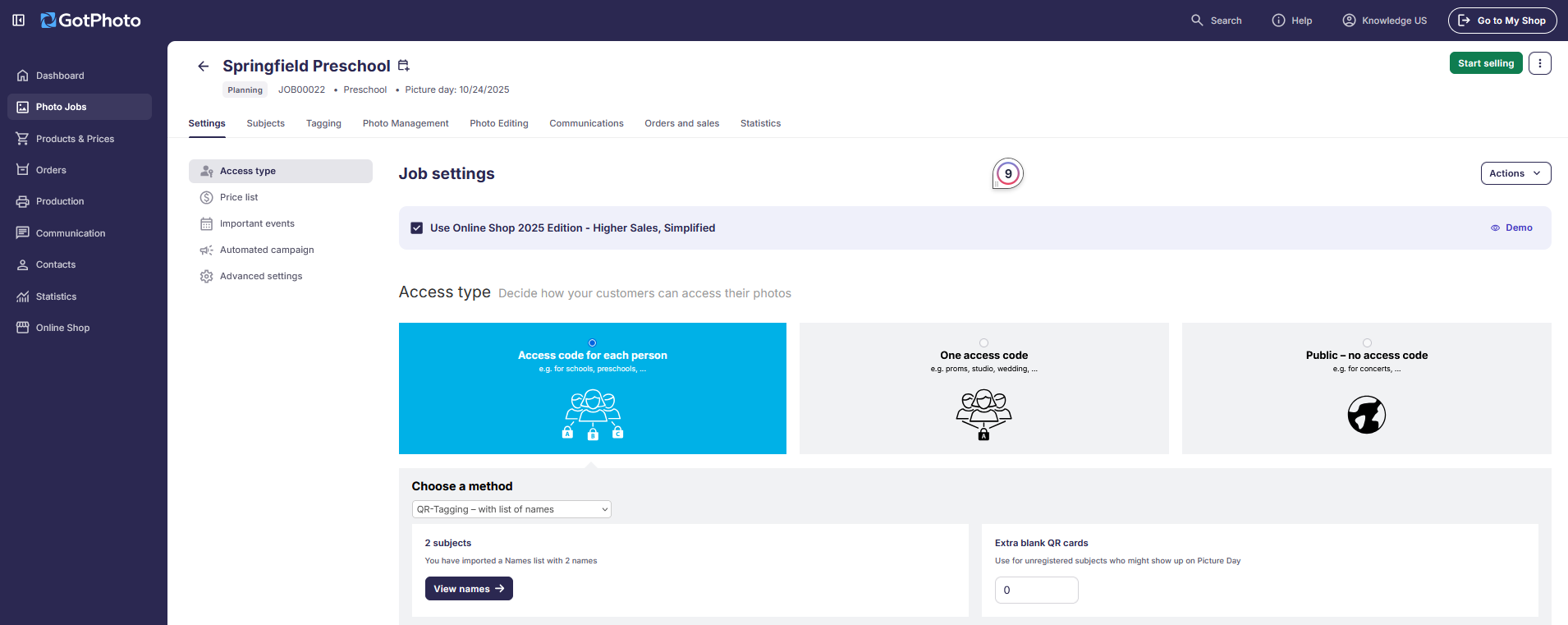Image resolution: width=1568 pixels, height=625 pixels.
Task: Switch to the Tagging tab
Action: tap(323, 123)
